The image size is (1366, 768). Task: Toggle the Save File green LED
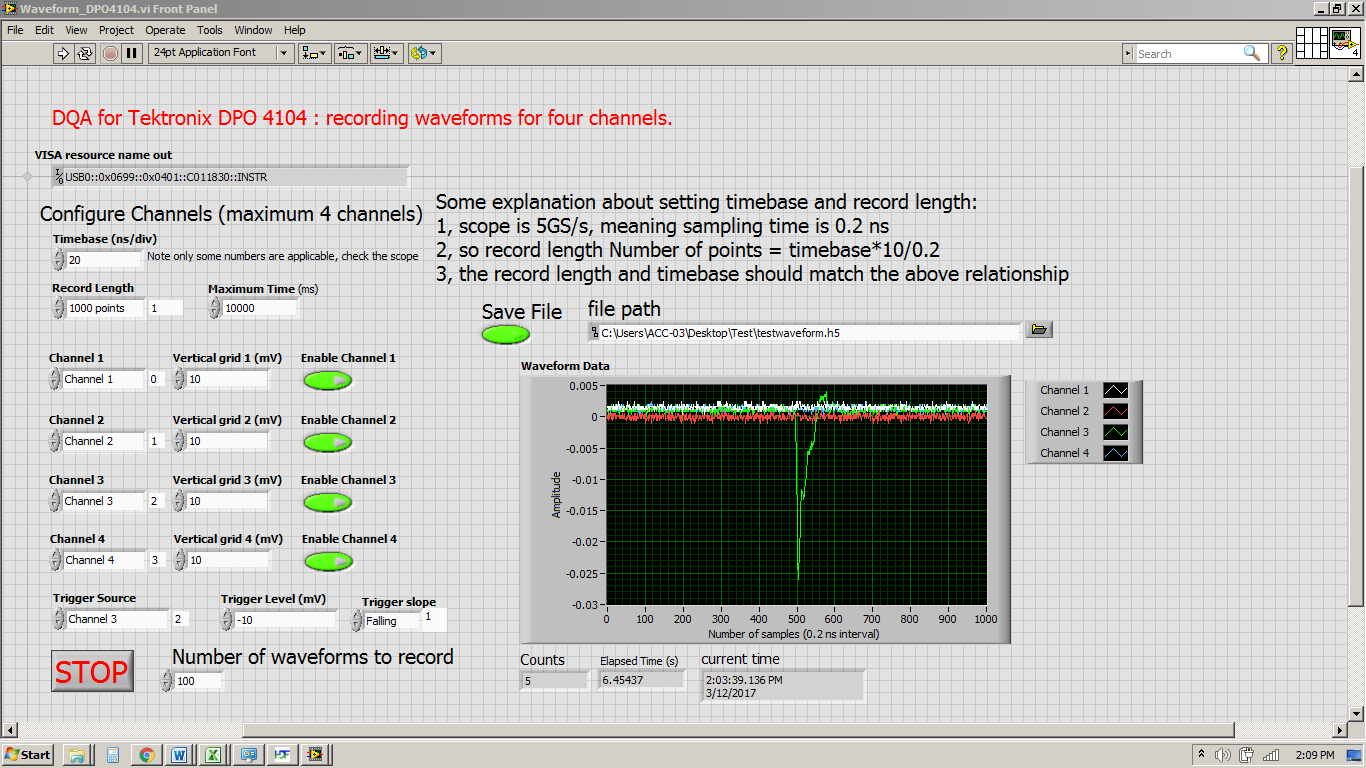pyautogui.click(x=505, y=335)
